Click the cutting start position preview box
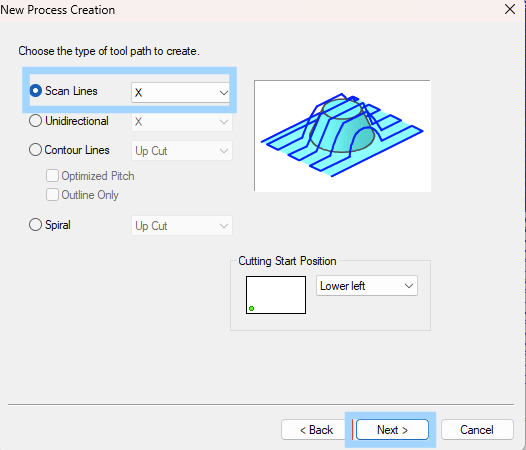 276,295
